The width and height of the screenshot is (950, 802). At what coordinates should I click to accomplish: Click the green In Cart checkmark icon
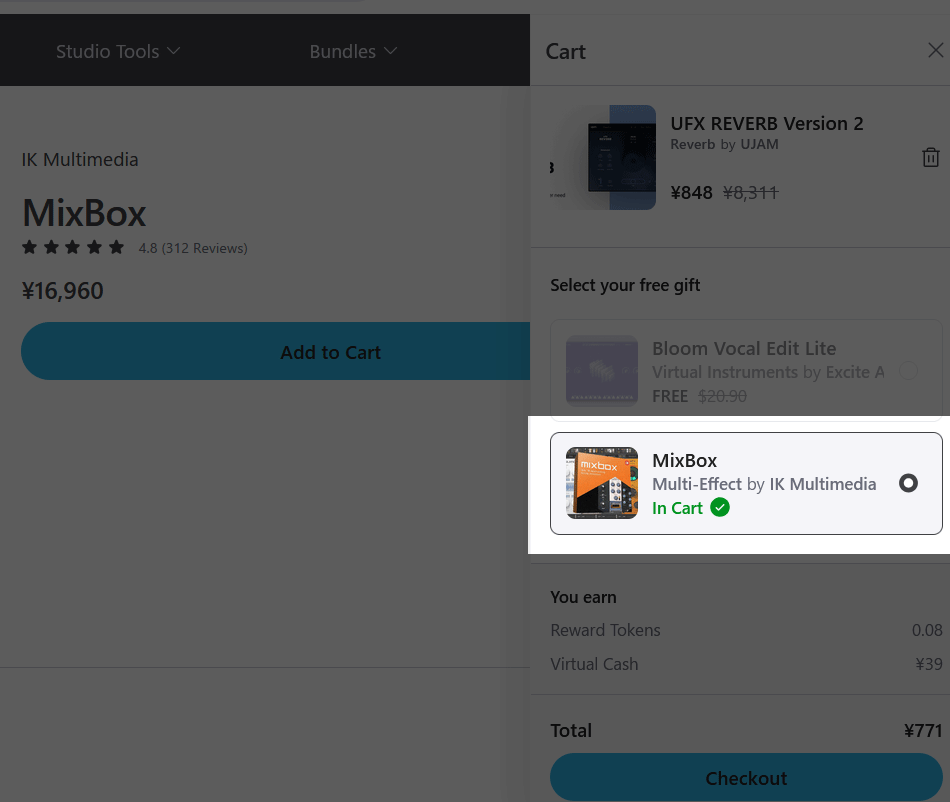[x=720, y=508]
